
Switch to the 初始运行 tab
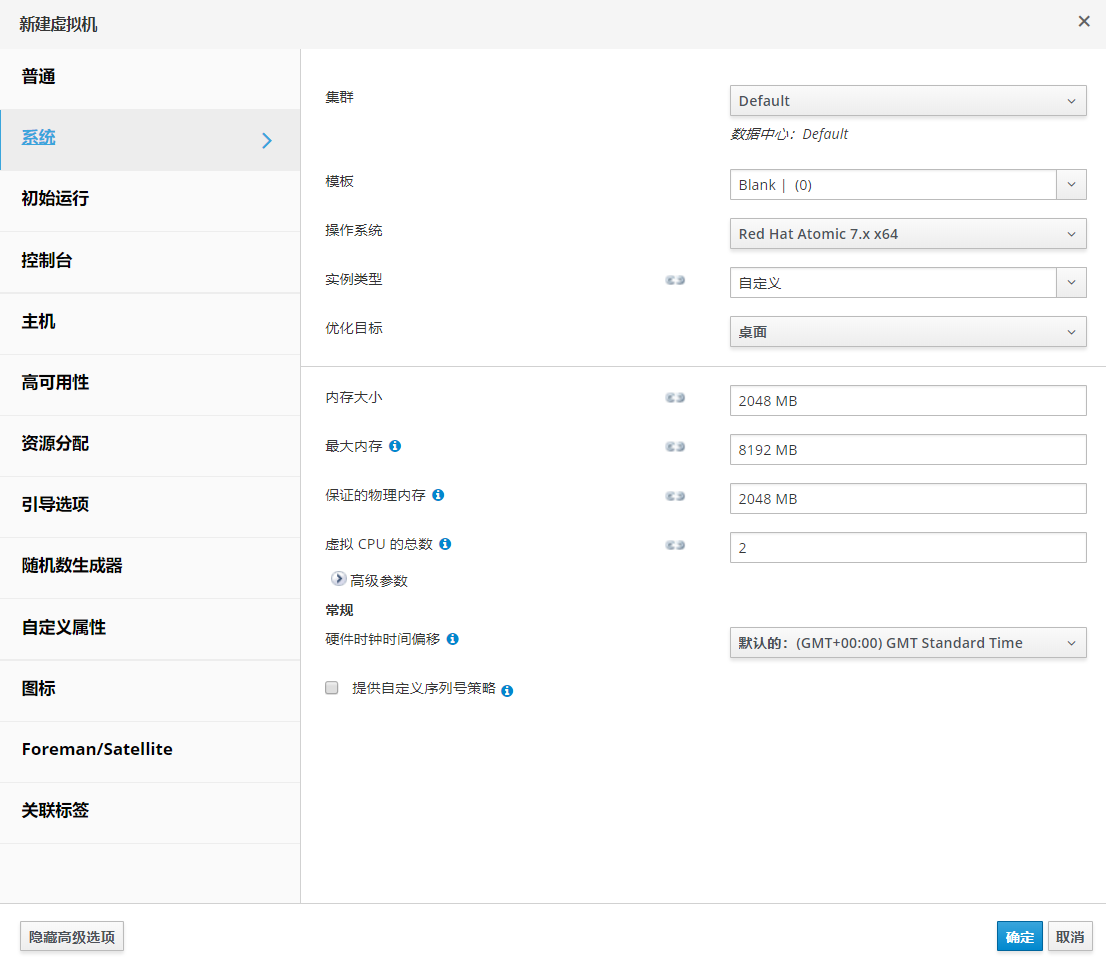pyautogui.click(x=150, y=200)
